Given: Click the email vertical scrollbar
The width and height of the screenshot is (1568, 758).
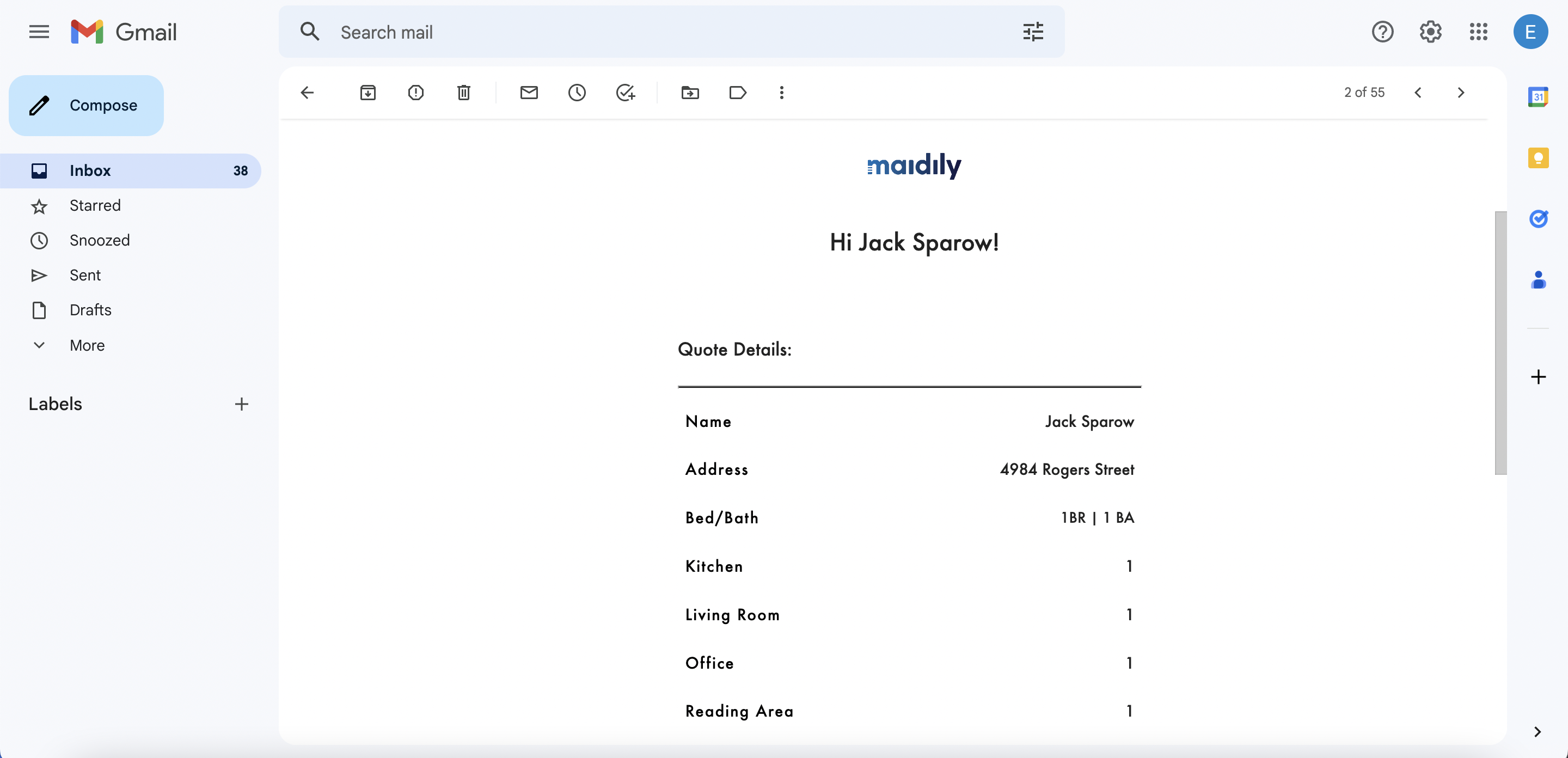Looking at the screenshot, I should pos(1500,342).
